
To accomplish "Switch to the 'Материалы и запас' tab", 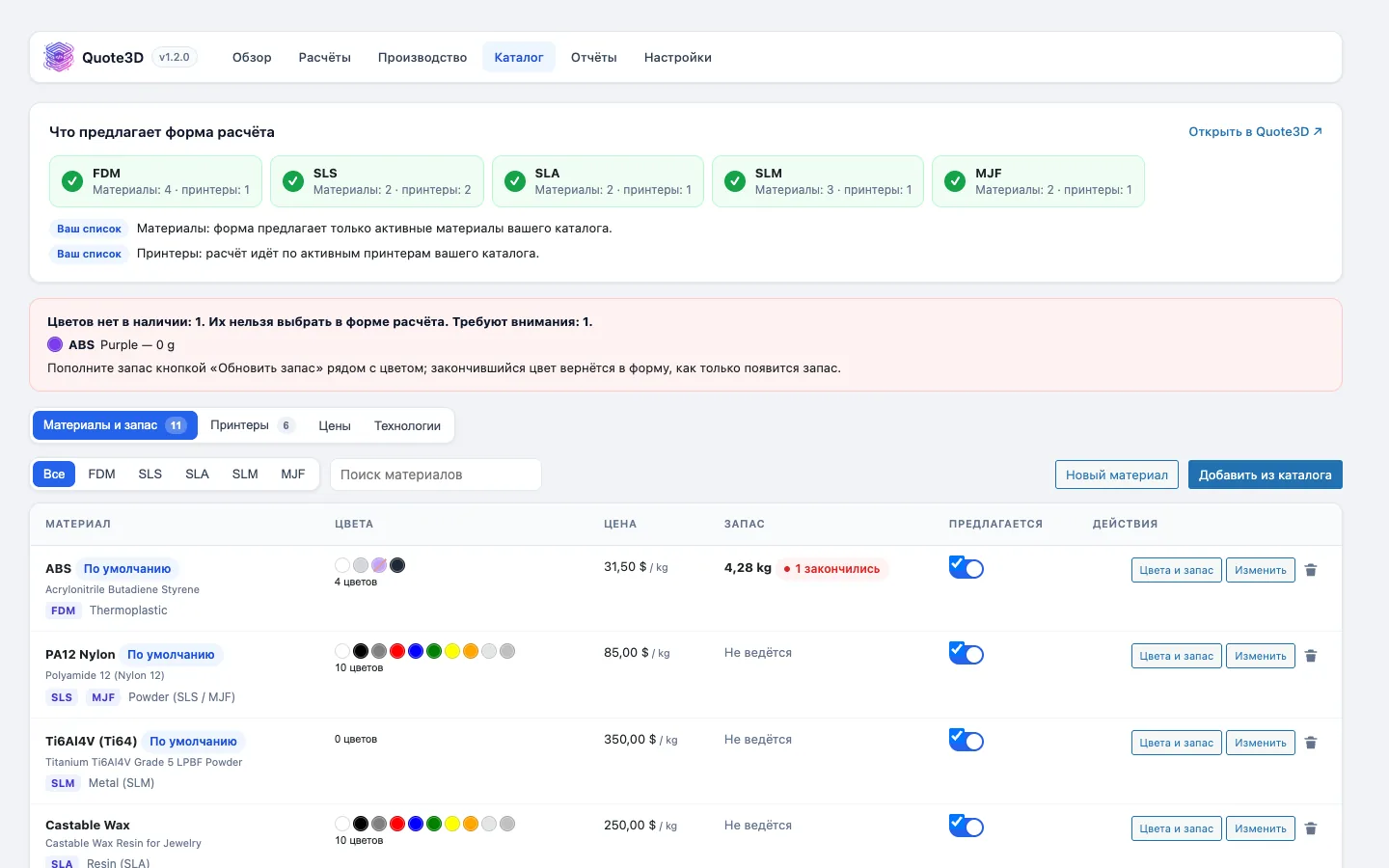I will click(115, 425).
